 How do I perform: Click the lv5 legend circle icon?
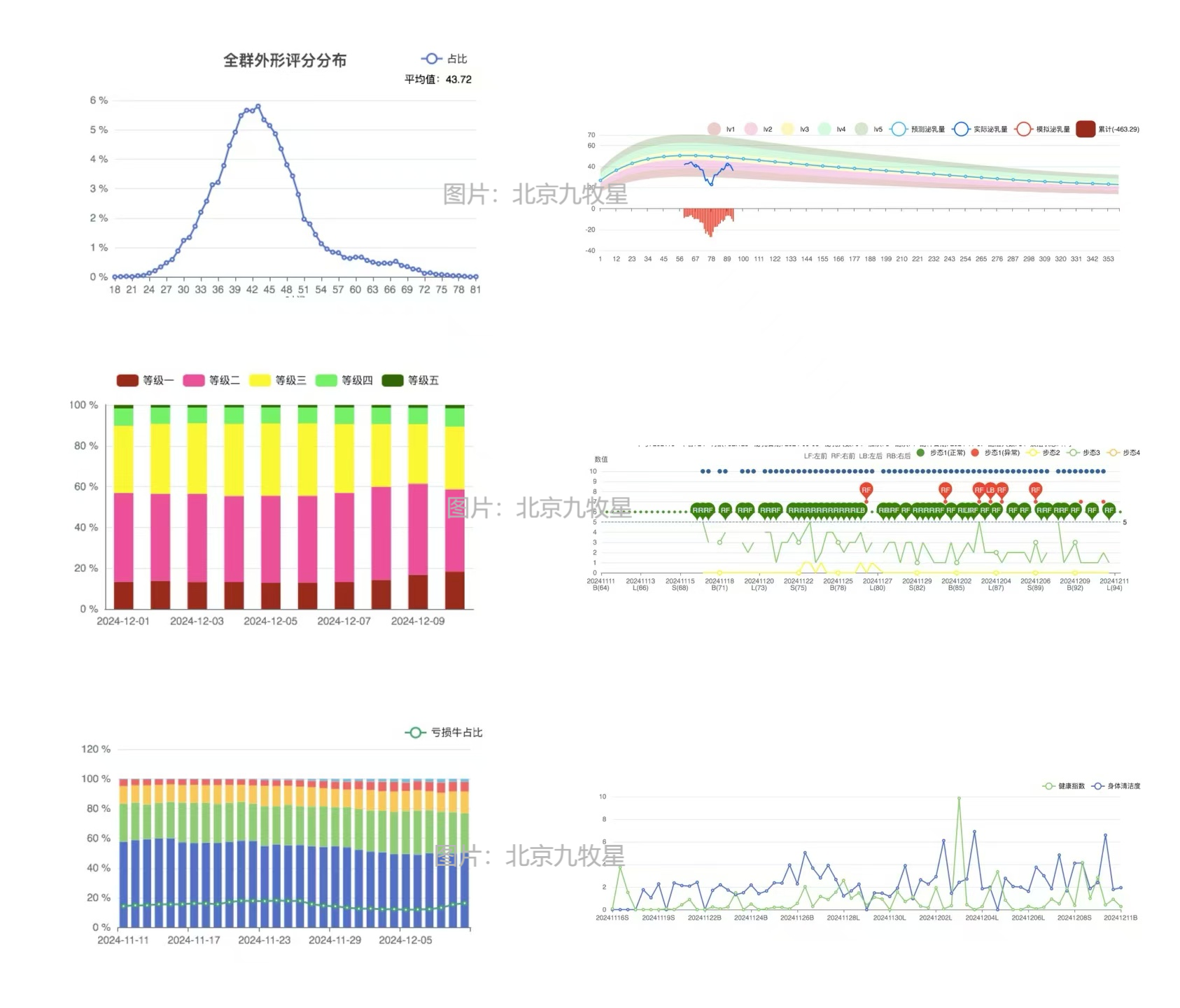[862, 129]
